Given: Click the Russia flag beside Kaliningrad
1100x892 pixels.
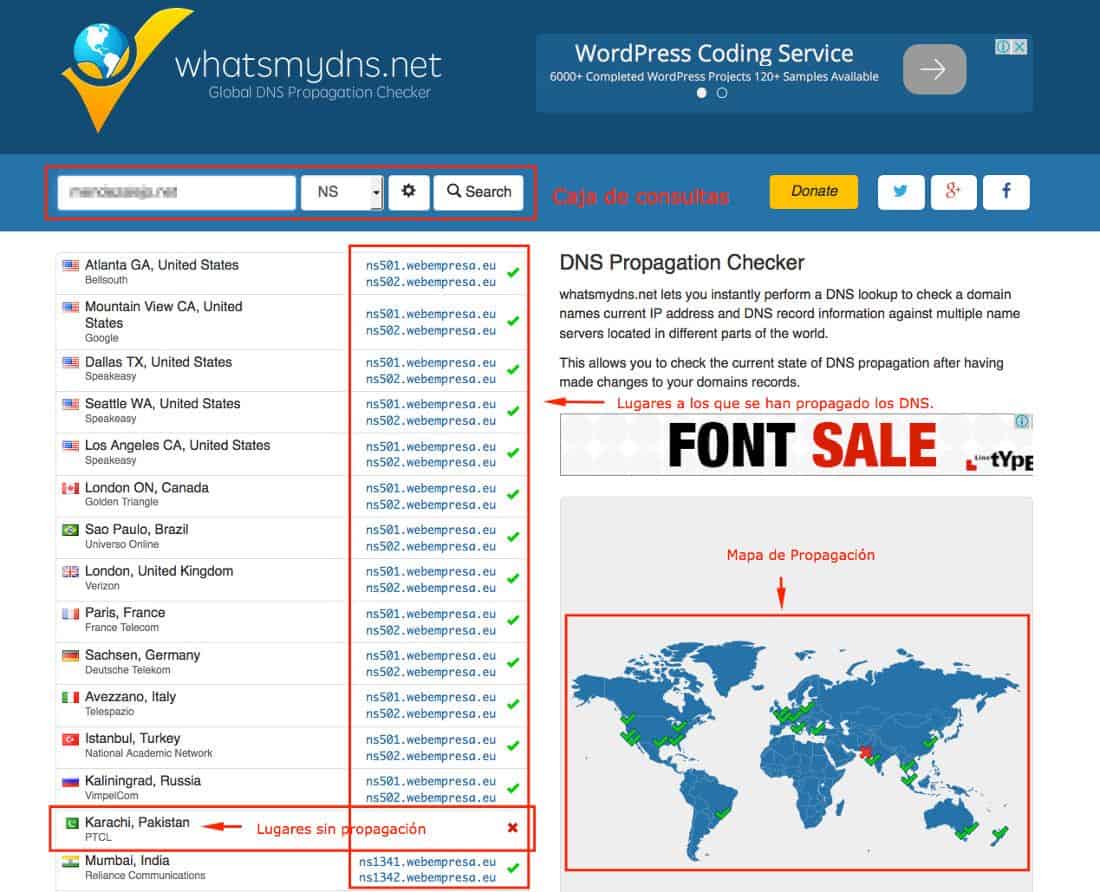Looking at the screenshot, I should click(70, 781).
